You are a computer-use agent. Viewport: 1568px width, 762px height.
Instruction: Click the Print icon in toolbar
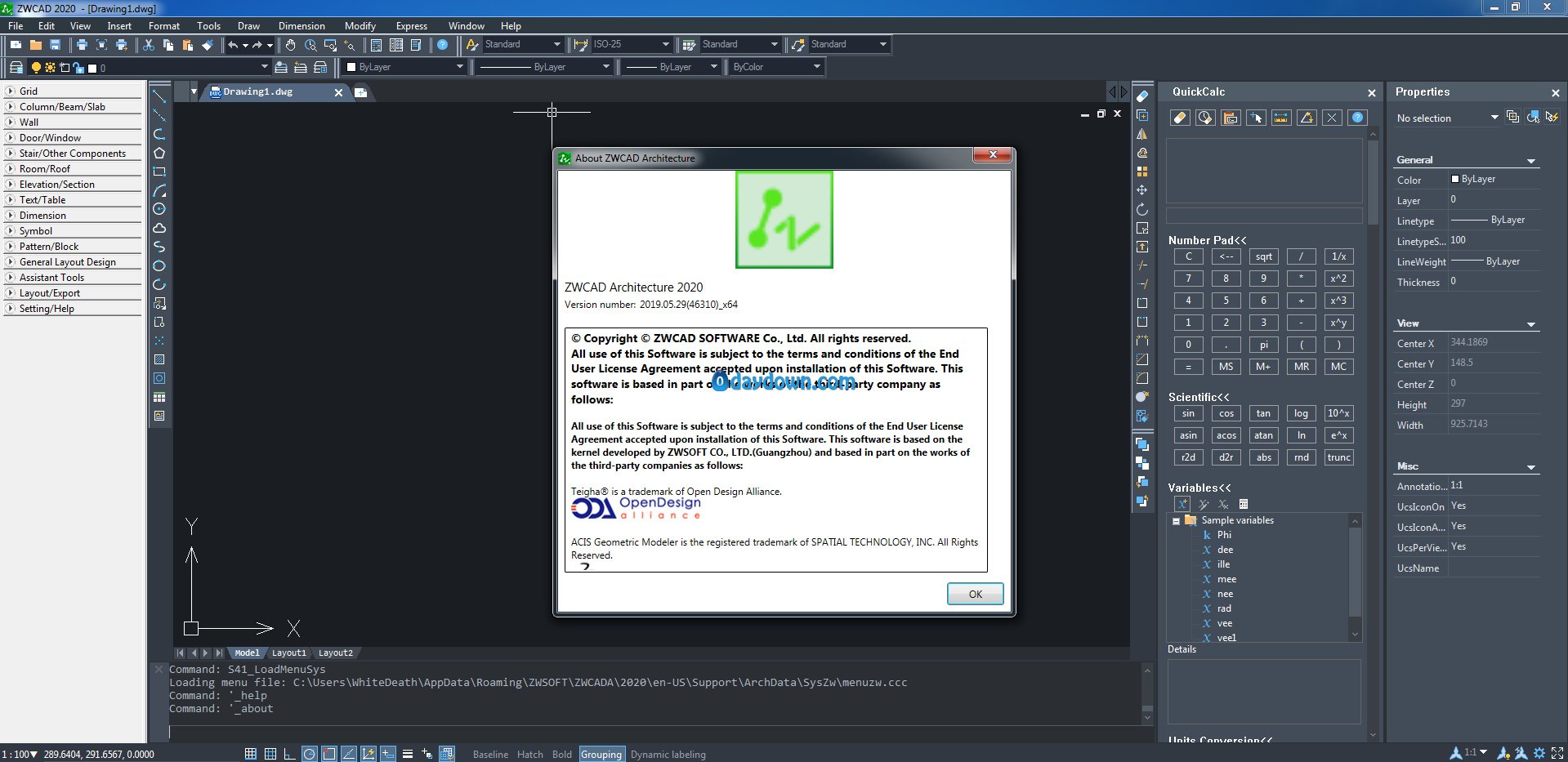tap(82, 45)
